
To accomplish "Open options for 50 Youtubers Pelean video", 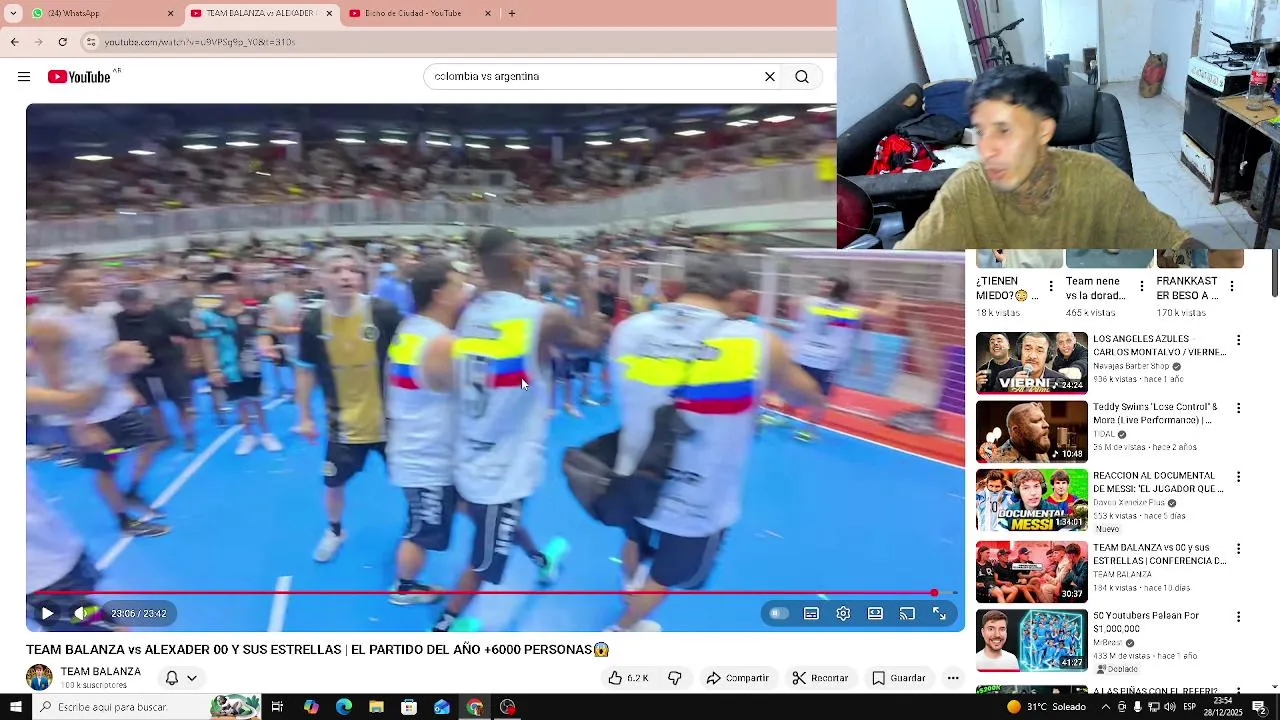I will tap(1238, 617).
